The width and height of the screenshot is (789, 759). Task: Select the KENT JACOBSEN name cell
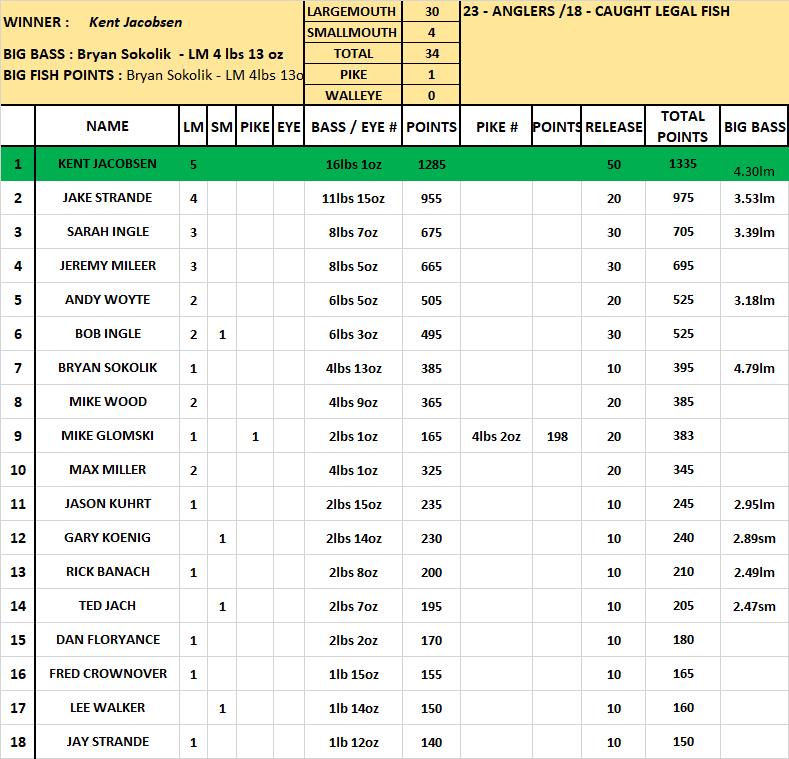(x=107, y=164)
